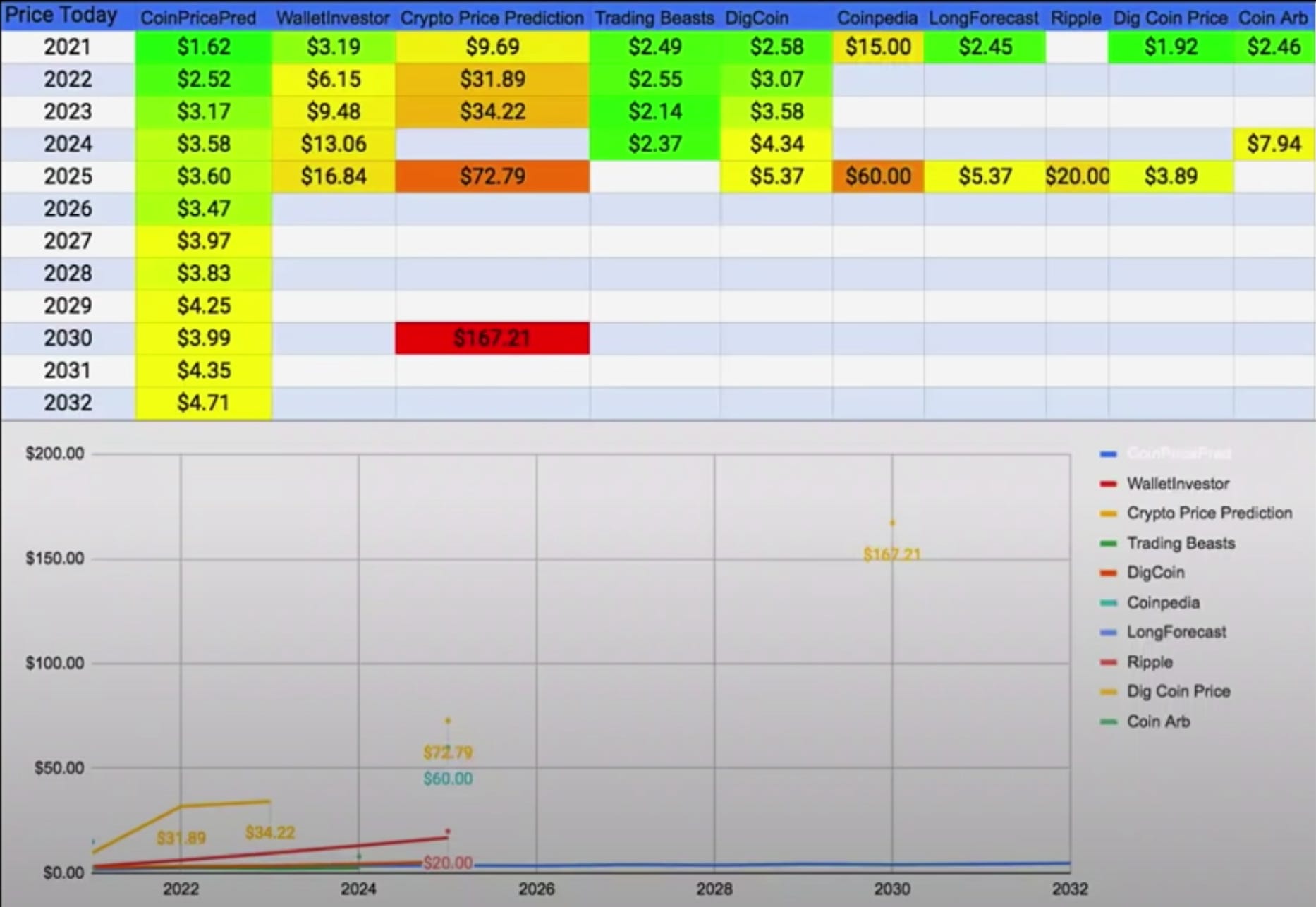Select the $1.92 cell
The width and height of the screenshot is (1316, 907).
1171,47
